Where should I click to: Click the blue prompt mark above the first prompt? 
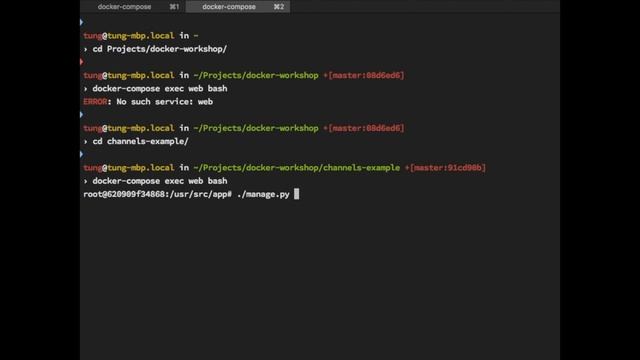click(82, 22)
